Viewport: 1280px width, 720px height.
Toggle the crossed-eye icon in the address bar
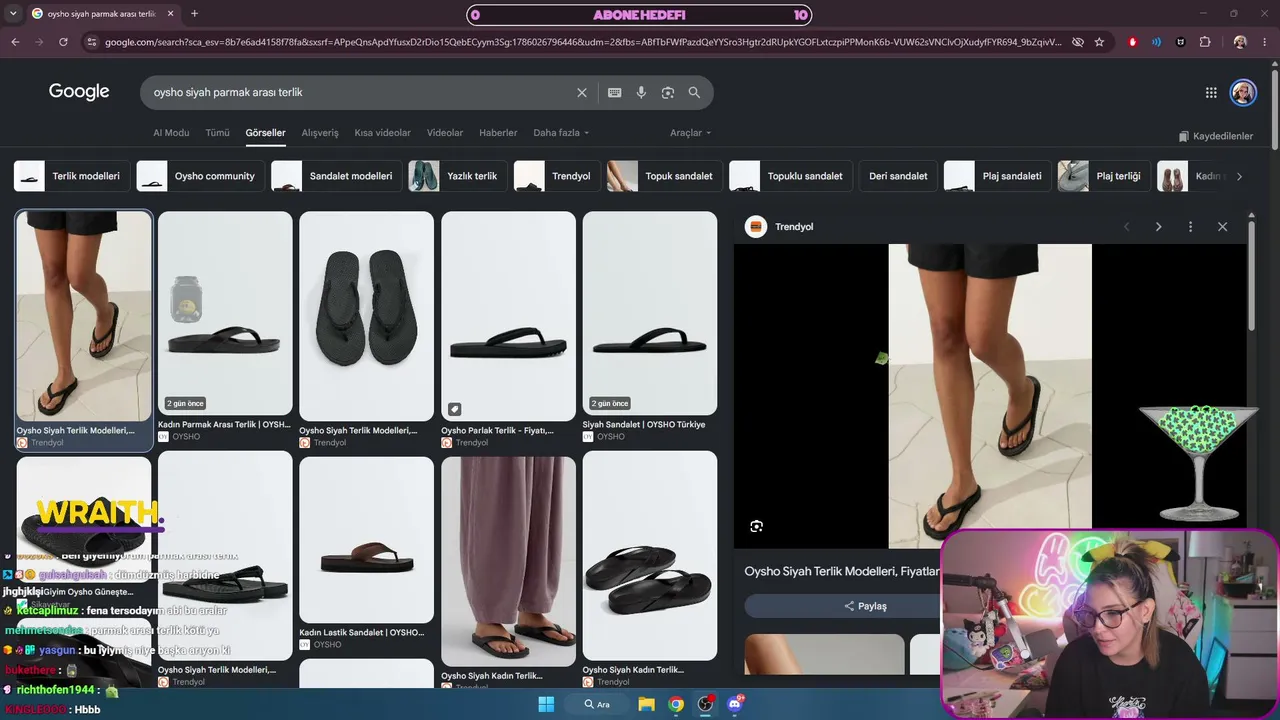coord(1078,42)
